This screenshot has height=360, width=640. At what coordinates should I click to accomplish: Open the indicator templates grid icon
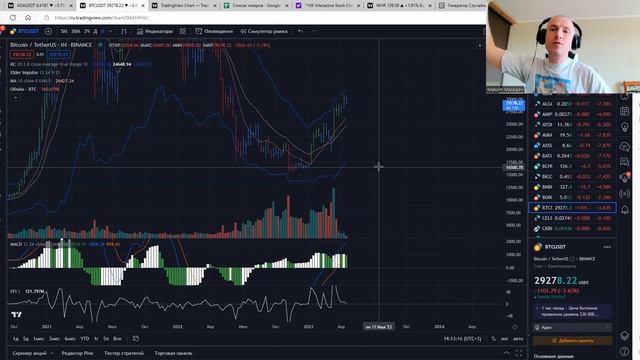[183, 31]
